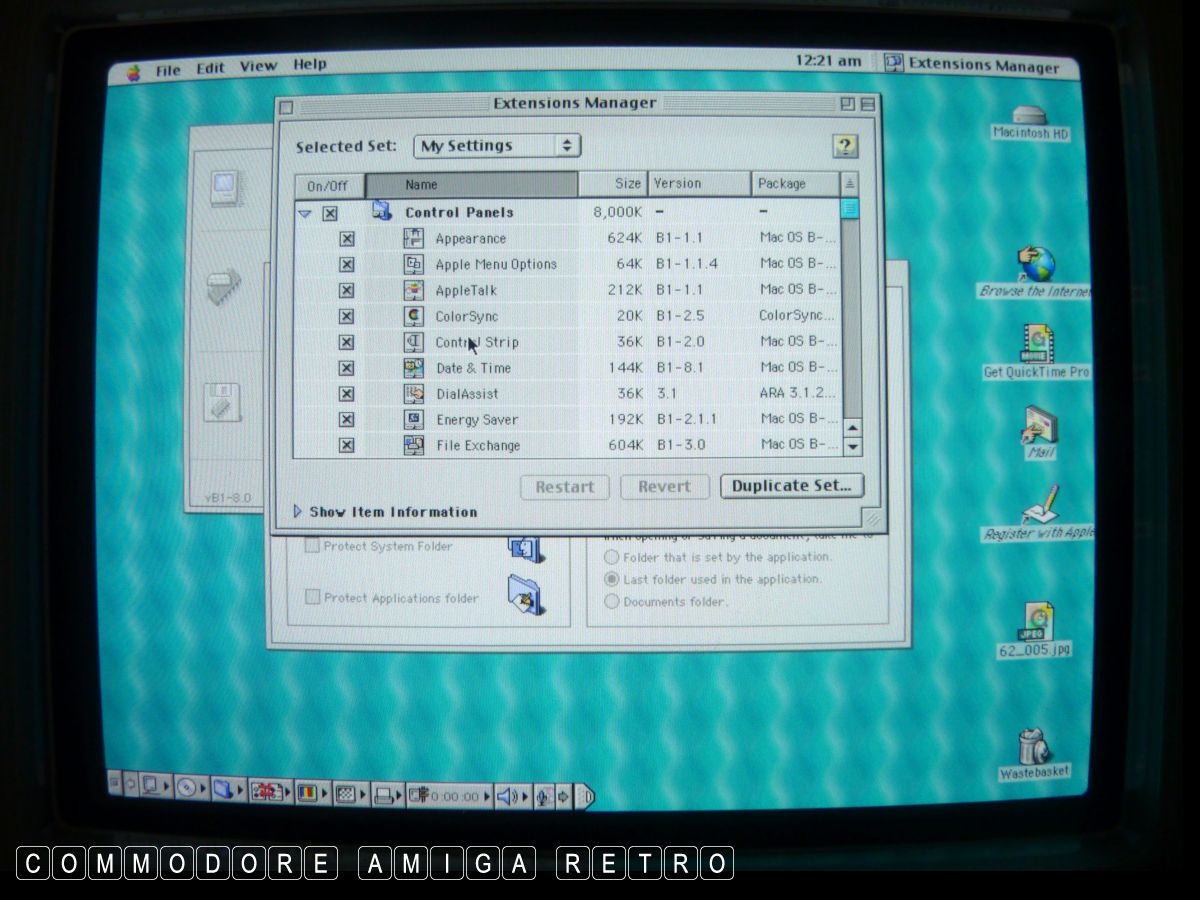
Task: Collapse the Control Panels group triangle
Action: (305, 213)
